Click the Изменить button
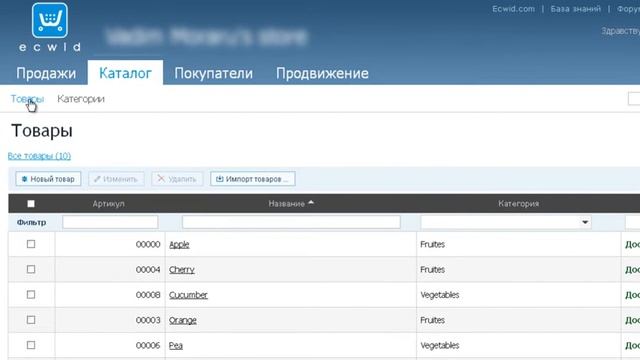Screen dimensions: 640x360 (x=116, y=179)
